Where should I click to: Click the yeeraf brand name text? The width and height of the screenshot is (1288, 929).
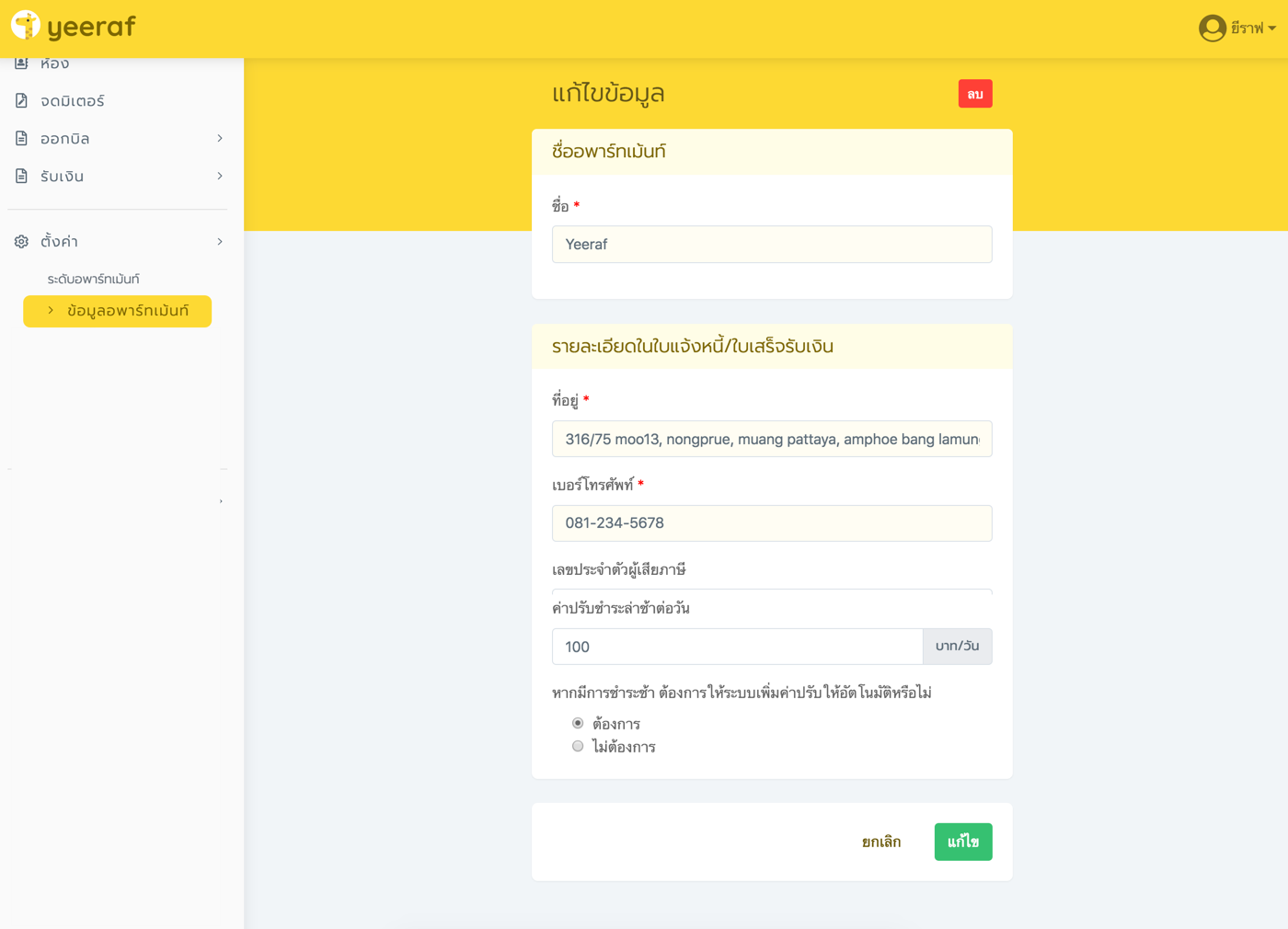point(91,27)
